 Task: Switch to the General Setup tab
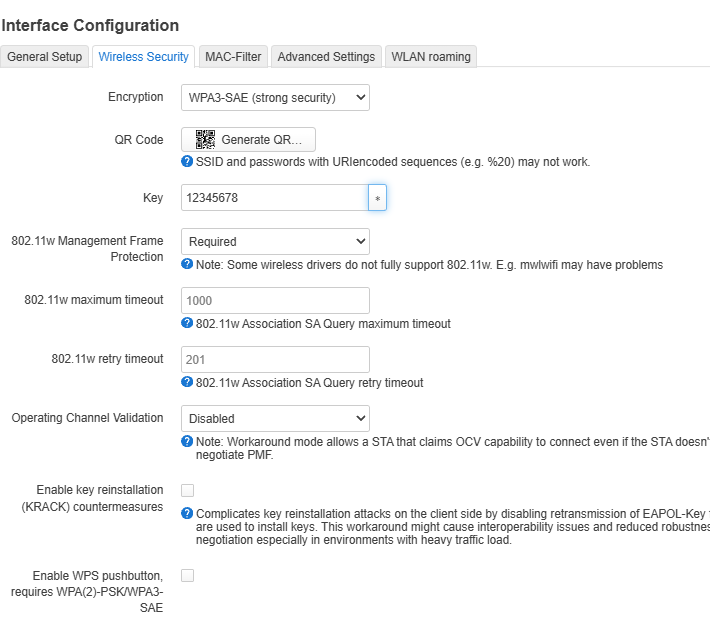(45, 57)
